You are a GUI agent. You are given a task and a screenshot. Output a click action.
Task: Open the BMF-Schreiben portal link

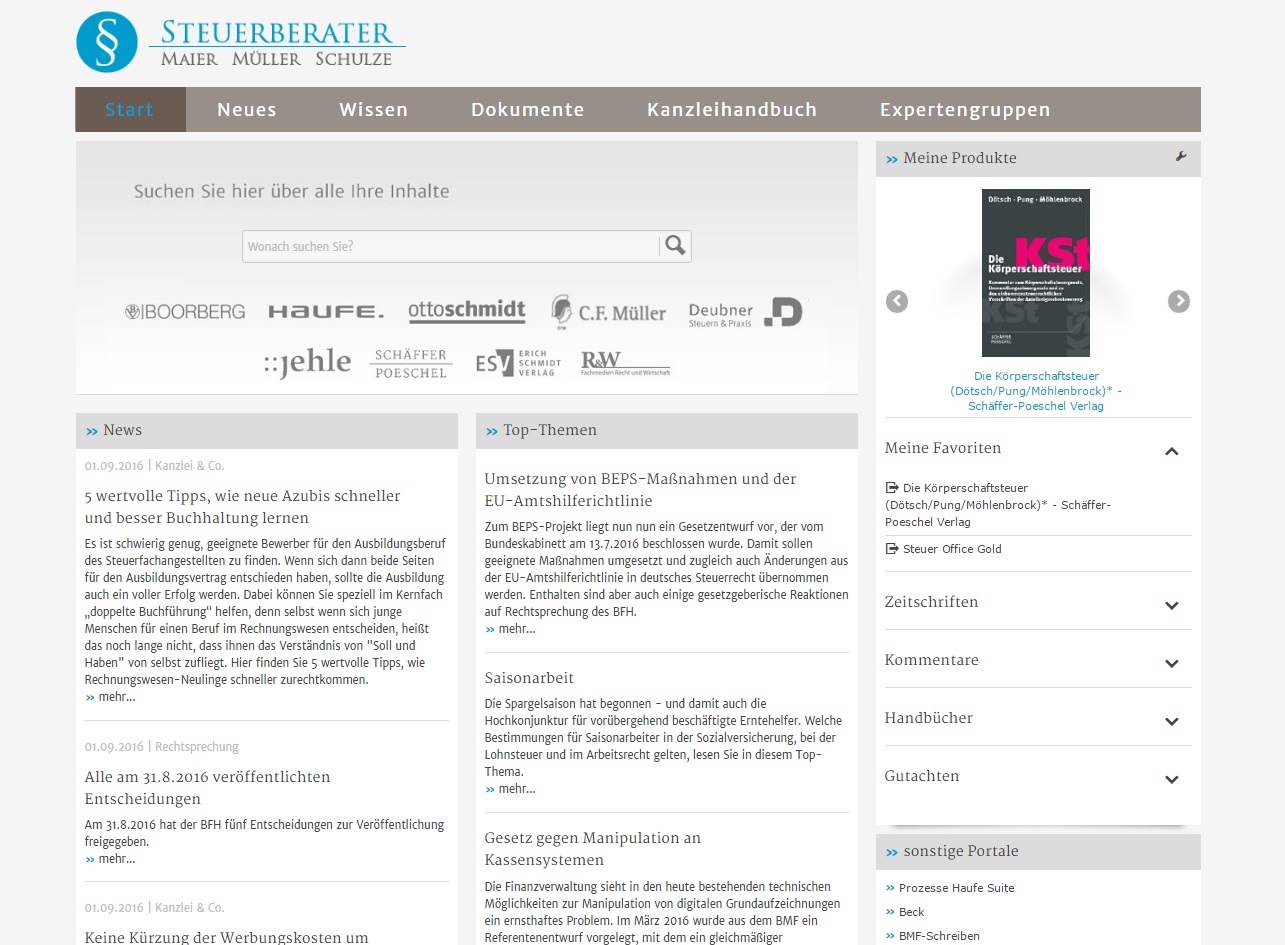pos(939,936)
